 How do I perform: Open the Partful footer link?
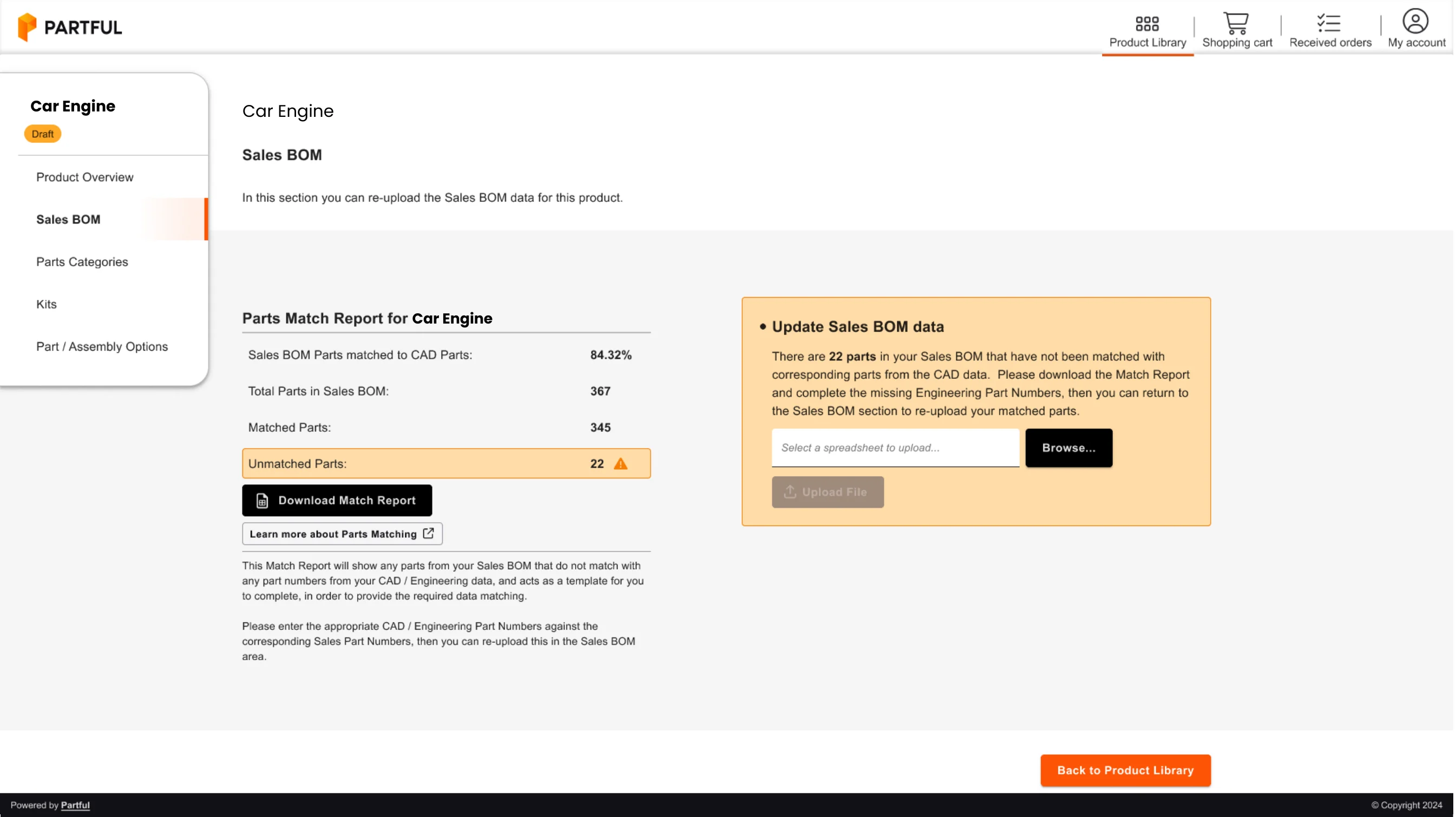point(75,806)
